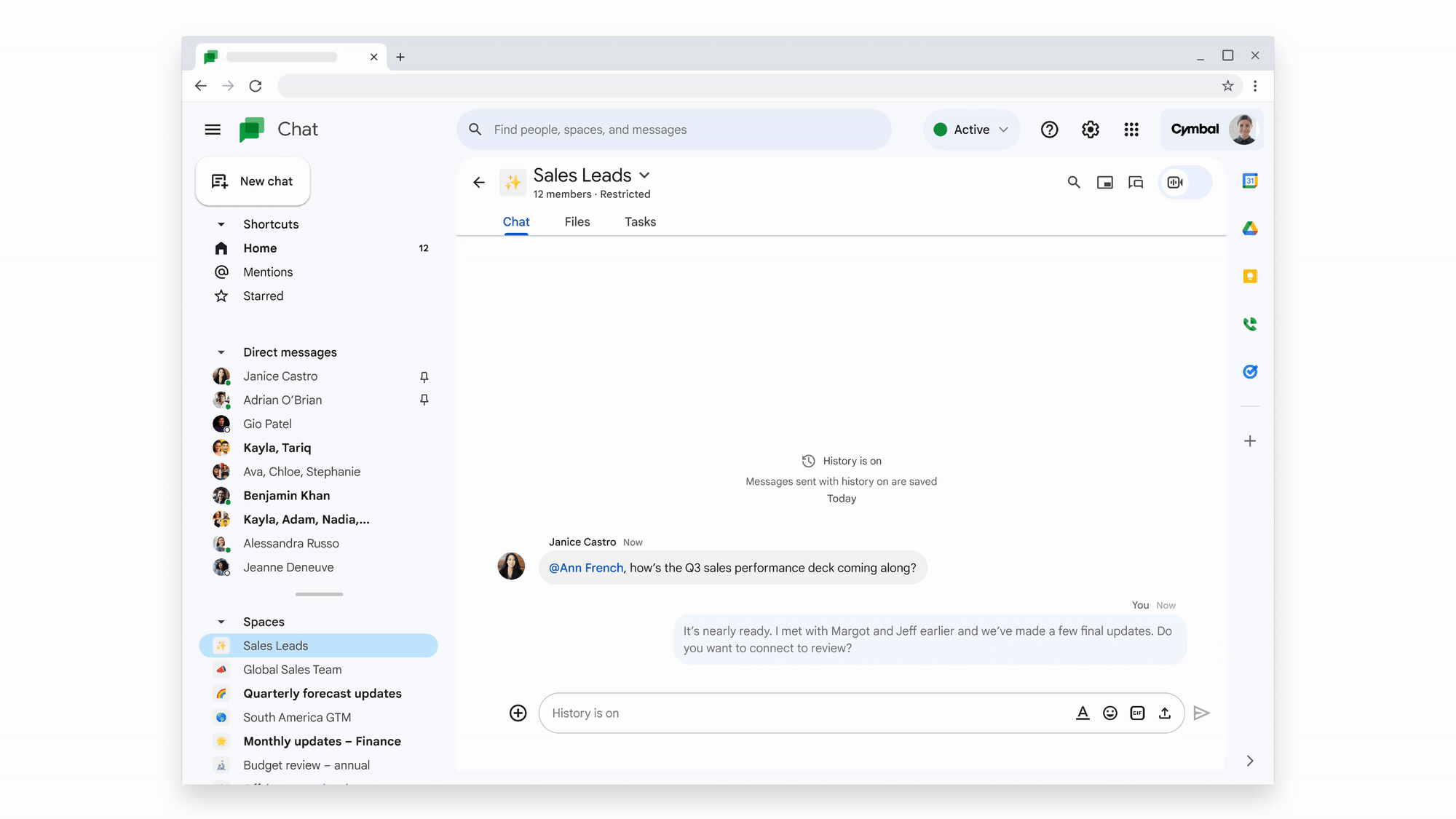Click the Google Meet phone icon in sidebar
The width and height of the screenshot is (1456, 819).
(x=1250, y=324)
